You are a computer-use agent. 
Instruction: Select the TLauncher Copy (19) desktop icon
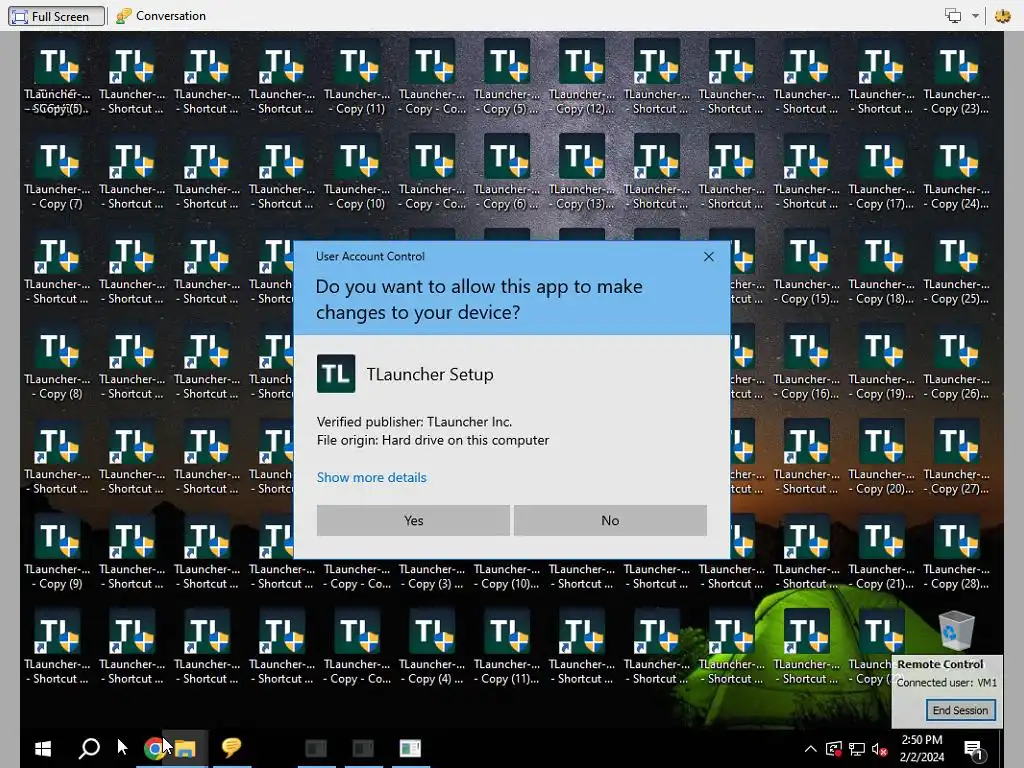(882, 363)
